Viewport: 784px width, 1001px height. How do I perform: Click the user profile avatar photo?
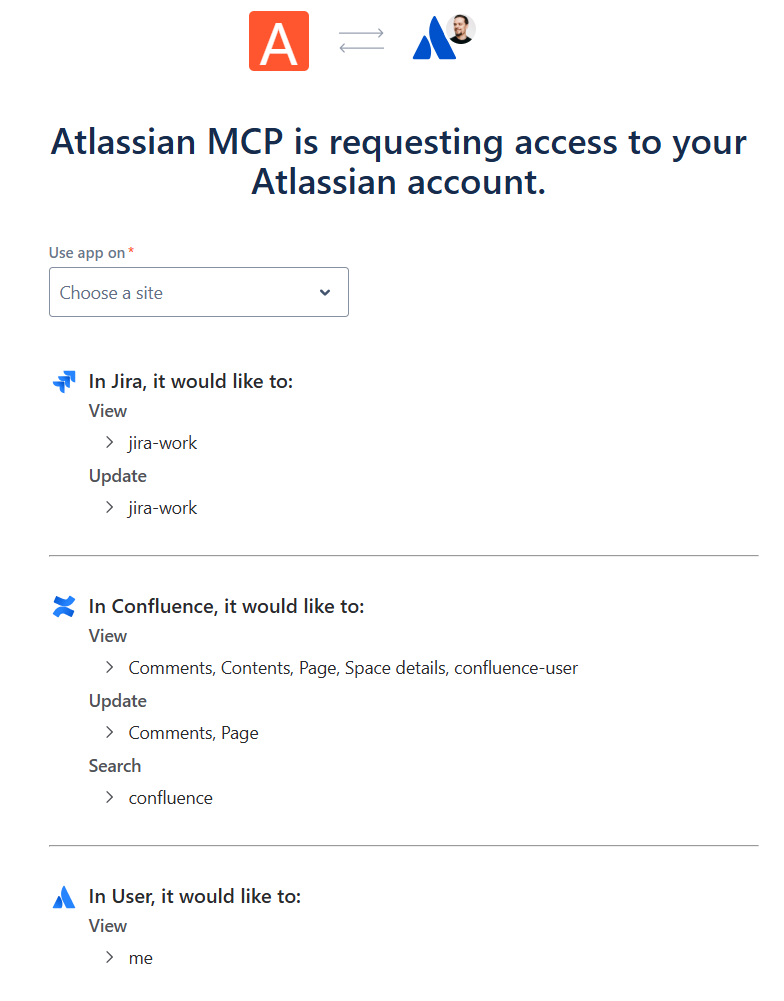pos(461,29)
